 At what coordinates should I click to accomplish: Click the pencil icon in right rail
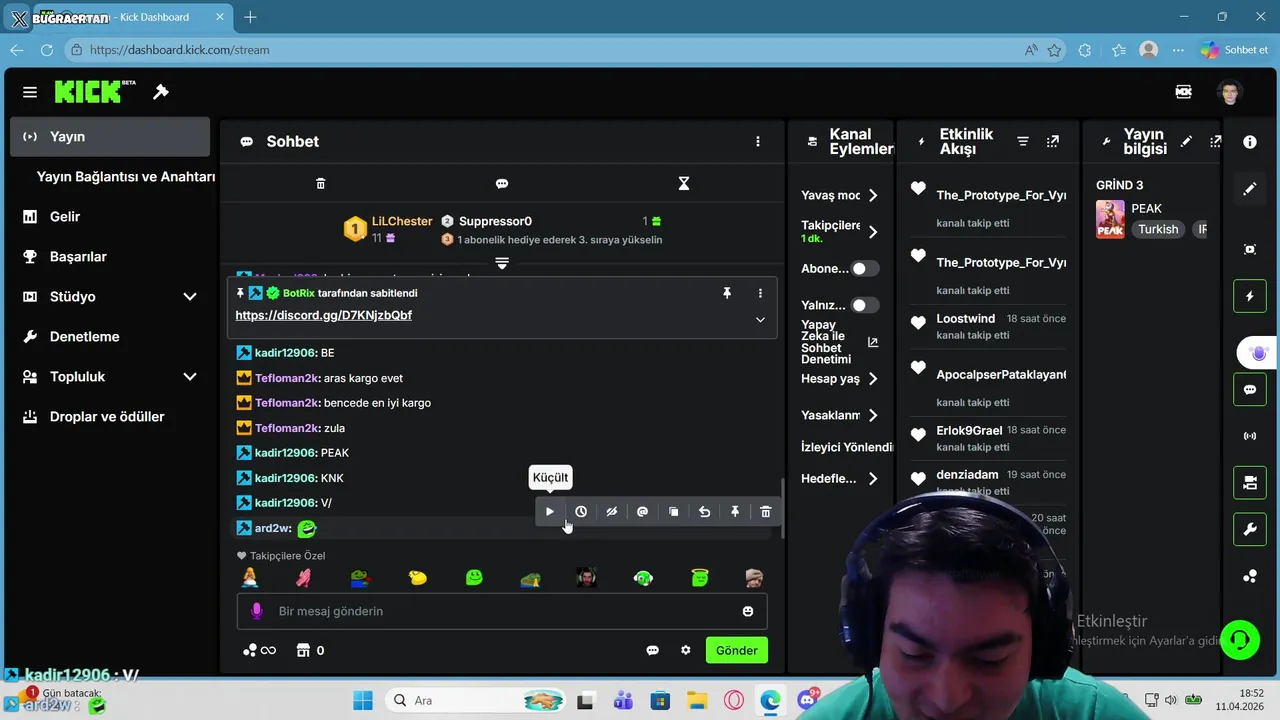(x=1250, y=189)
